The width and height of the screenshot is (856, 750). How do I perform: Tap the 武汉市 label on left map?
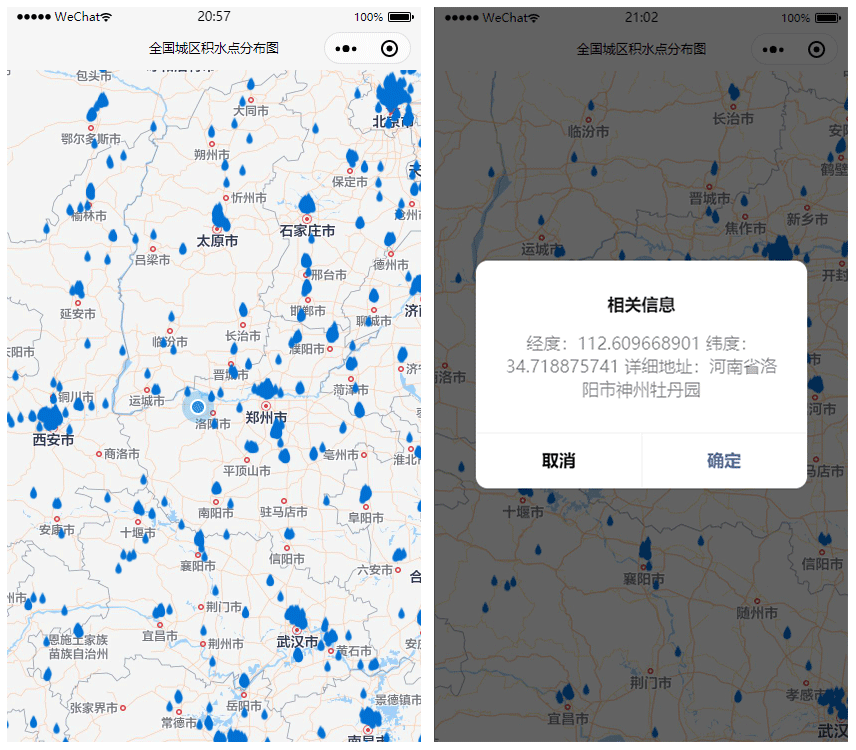coord(297,641)
